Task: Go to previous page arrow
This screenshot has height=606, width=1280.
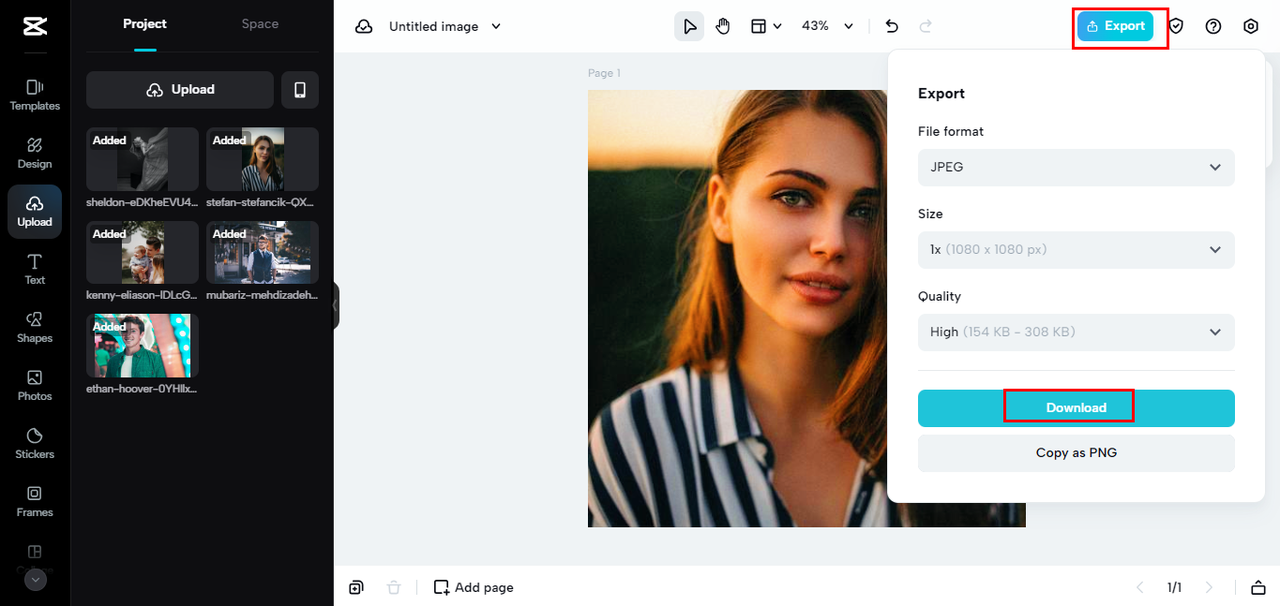Action: click(1139, 587)
